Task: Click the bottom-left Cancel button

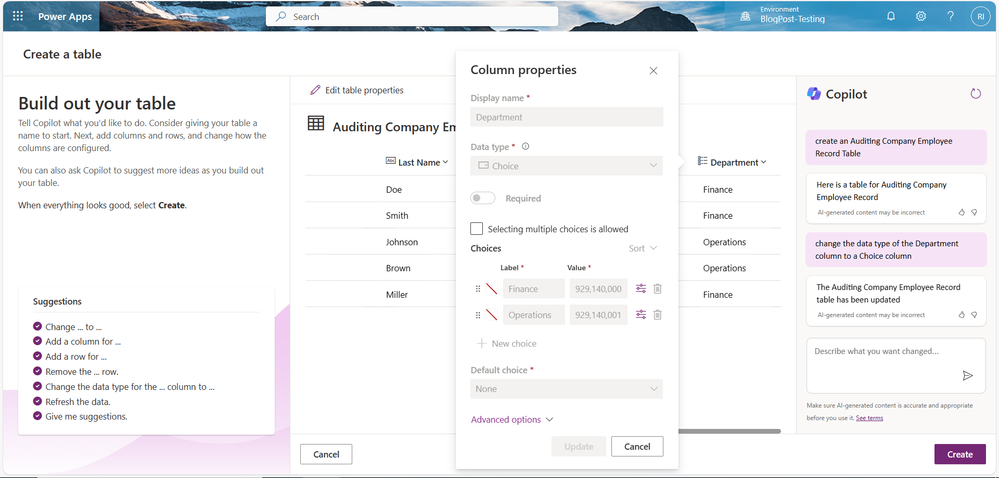Action: [x=326, y=454]
